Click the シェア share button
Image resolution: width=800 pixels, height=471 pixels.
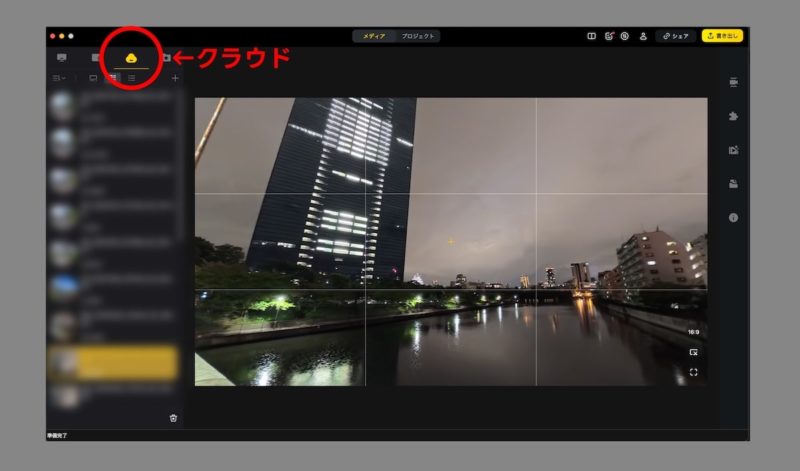676,36
